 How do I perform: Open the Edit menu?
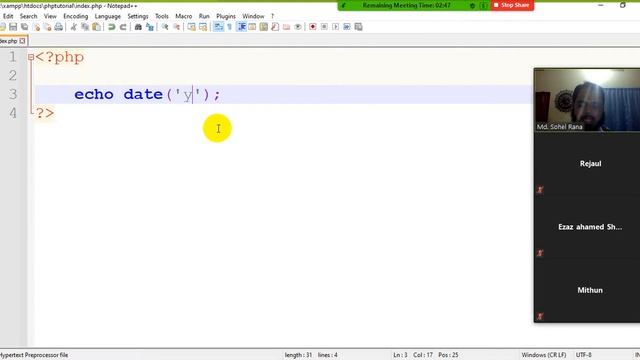[8, 16]
